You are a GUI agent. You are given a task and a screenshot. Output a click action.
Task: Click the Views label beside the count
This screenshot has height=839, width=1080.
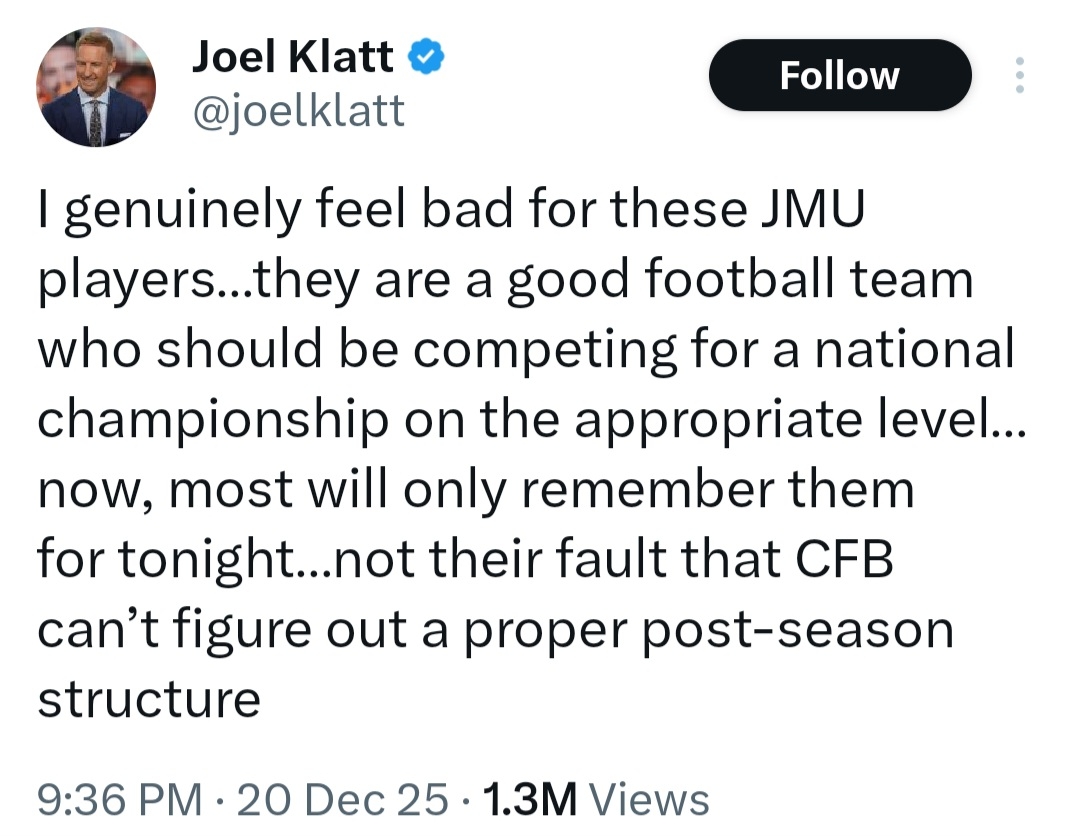[650, 799]
